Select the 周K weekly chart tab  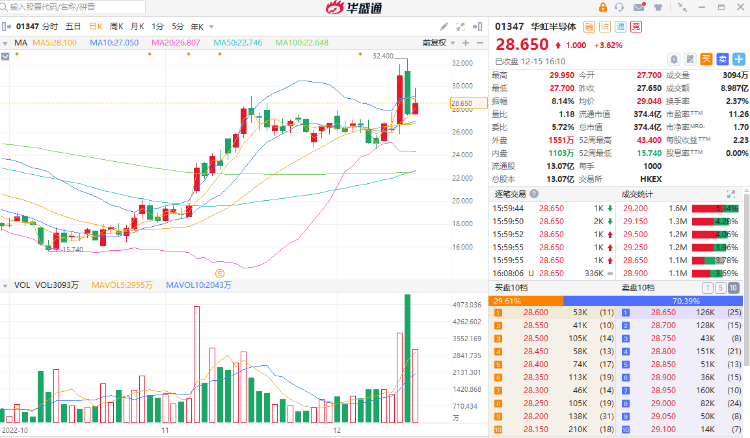pos(117,27)
